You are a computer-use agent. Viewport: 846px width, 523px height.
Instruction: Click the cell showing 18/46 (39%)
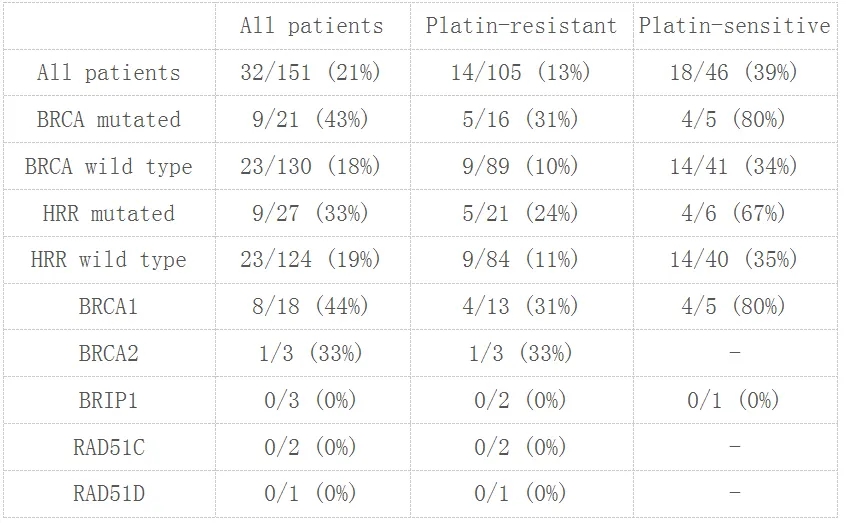(x=735, y=73)
